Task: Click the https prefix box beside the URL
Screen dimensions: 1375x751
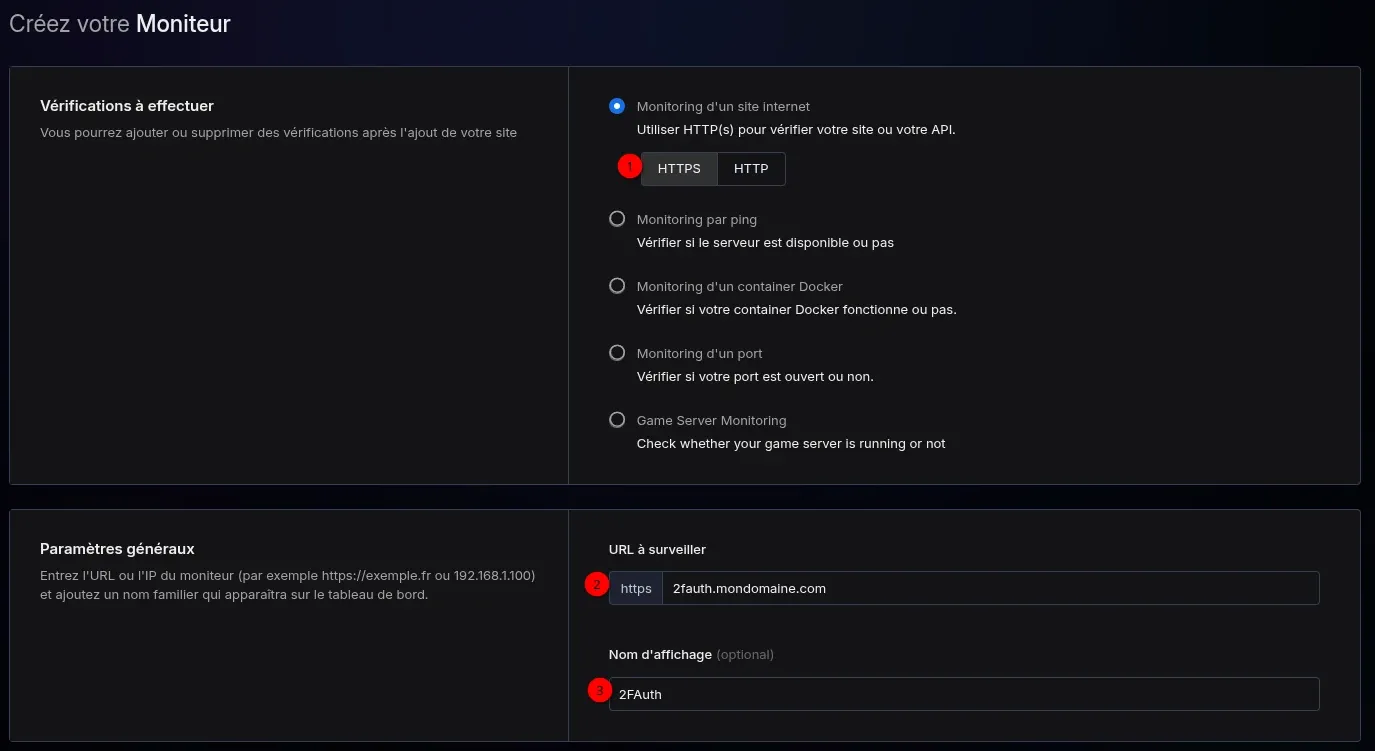Action: pyautogui.click(x=636, y=588)
